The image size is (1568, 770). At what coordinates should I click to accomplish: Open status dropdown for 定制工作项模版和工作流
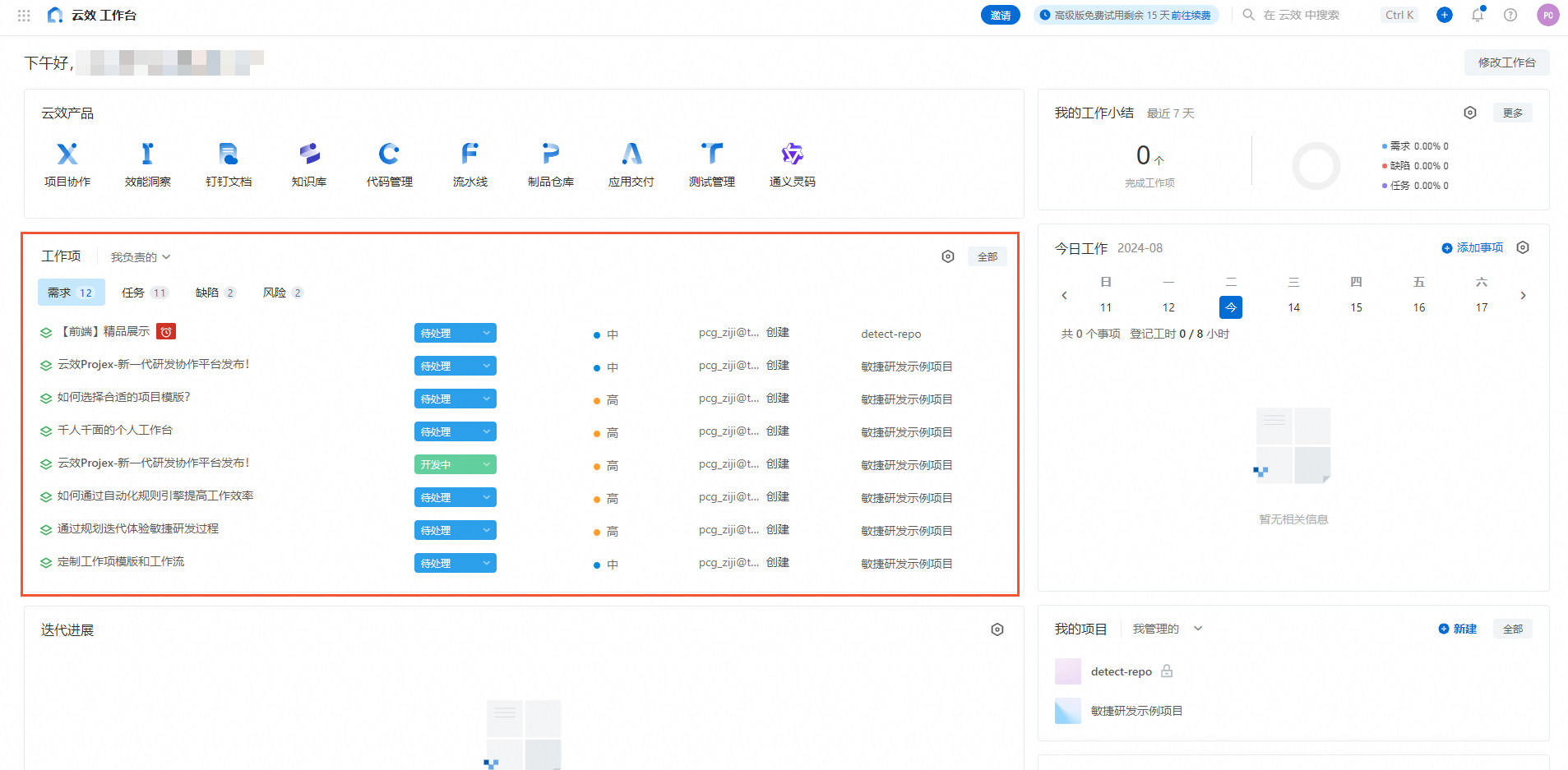point(456,563)
